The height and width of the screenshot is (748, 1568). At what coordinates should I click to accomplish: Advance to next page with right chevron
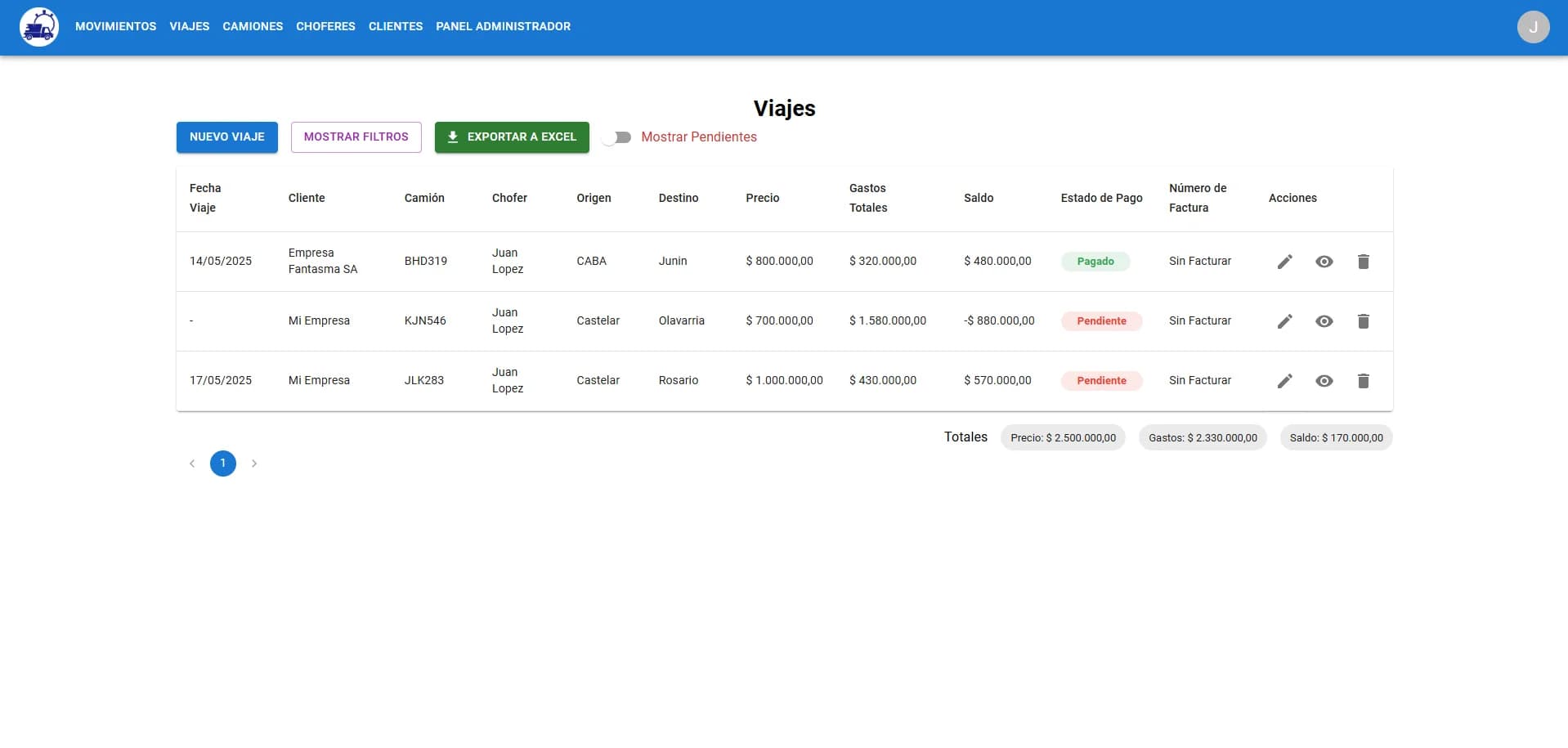(253, 464)
